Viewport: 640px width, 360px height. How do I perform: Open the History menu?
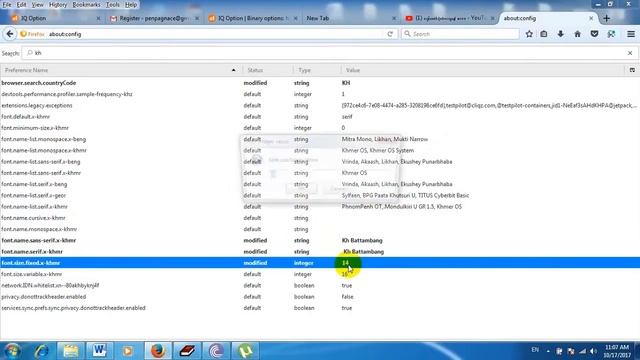point(58,5)
